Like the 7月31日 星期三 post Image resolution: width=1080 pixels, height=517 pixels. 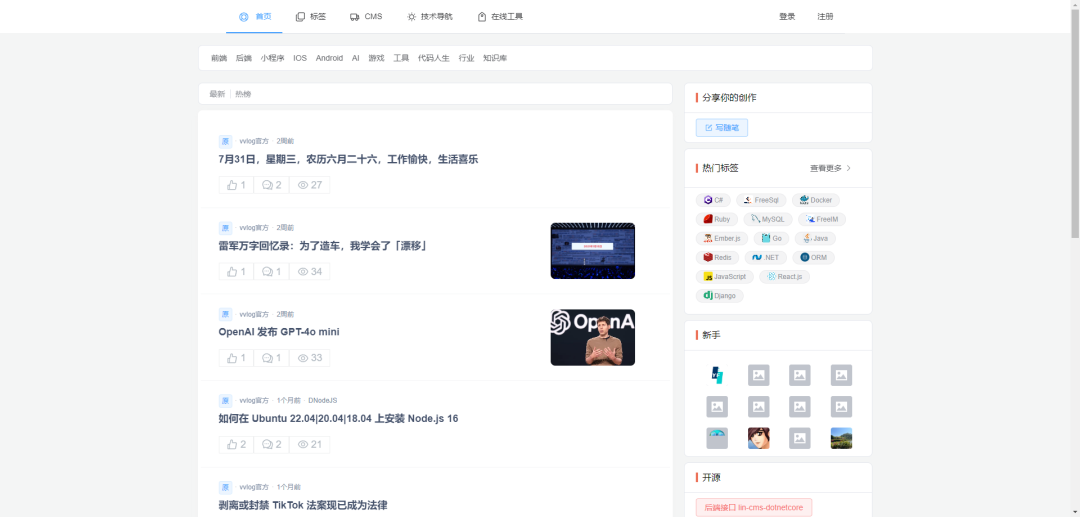coord(236,185)
